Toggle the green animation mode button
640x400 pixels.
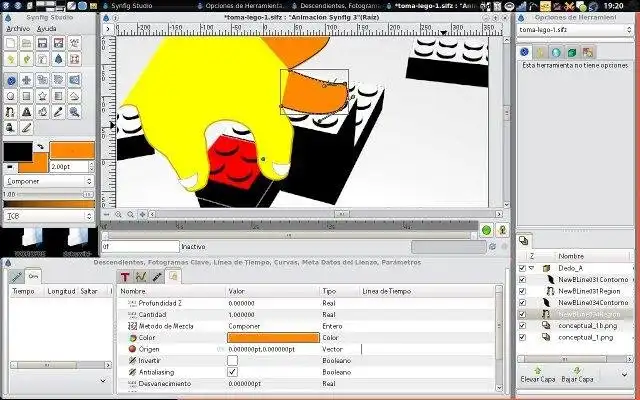click(486, 230)
